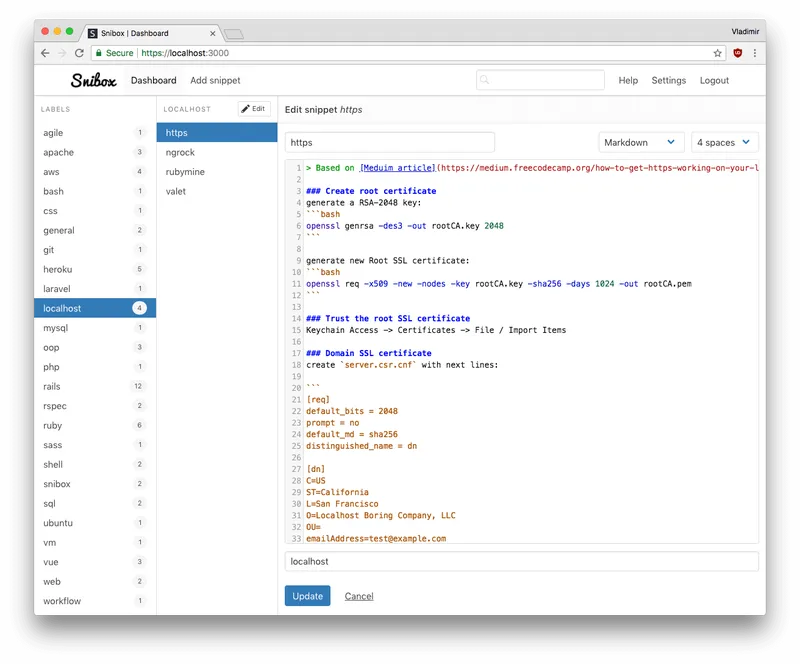
Task: Click the snippet title field "https"
Action: point(390,142)
